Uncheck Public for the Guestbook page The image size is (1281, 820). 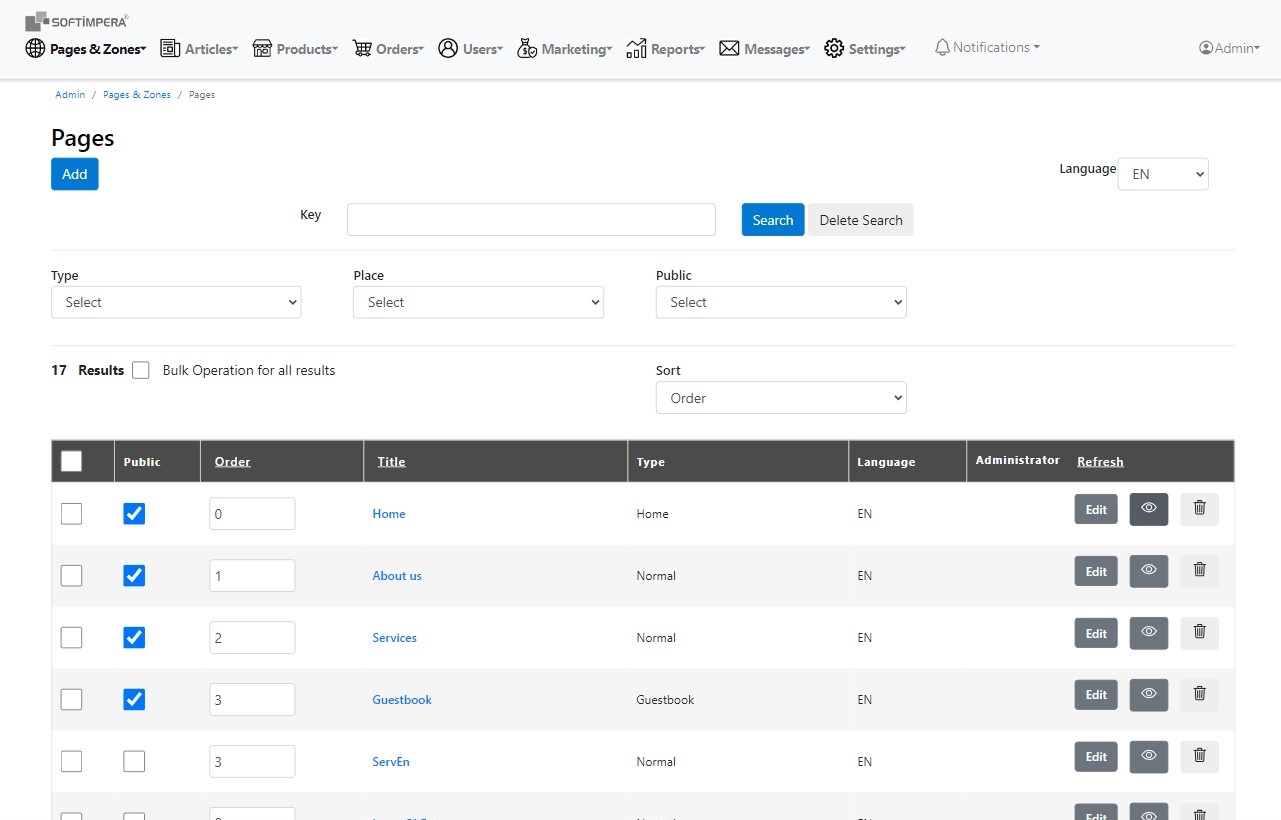(x=134, y=700)
